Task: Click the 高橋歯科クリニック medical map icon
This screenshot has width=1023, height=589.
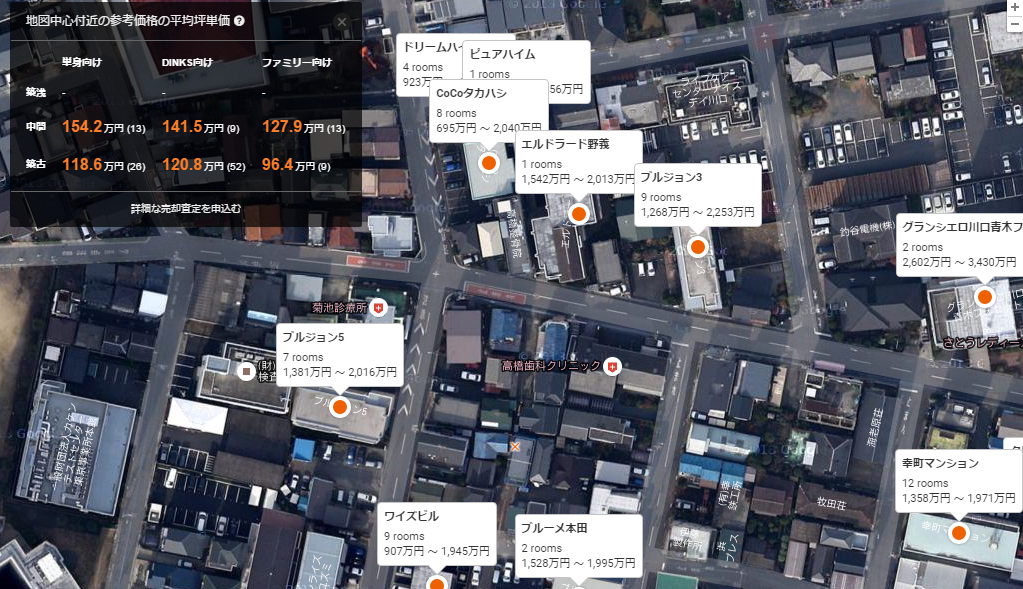Action: pyautogui.click(x=612, y=366)
